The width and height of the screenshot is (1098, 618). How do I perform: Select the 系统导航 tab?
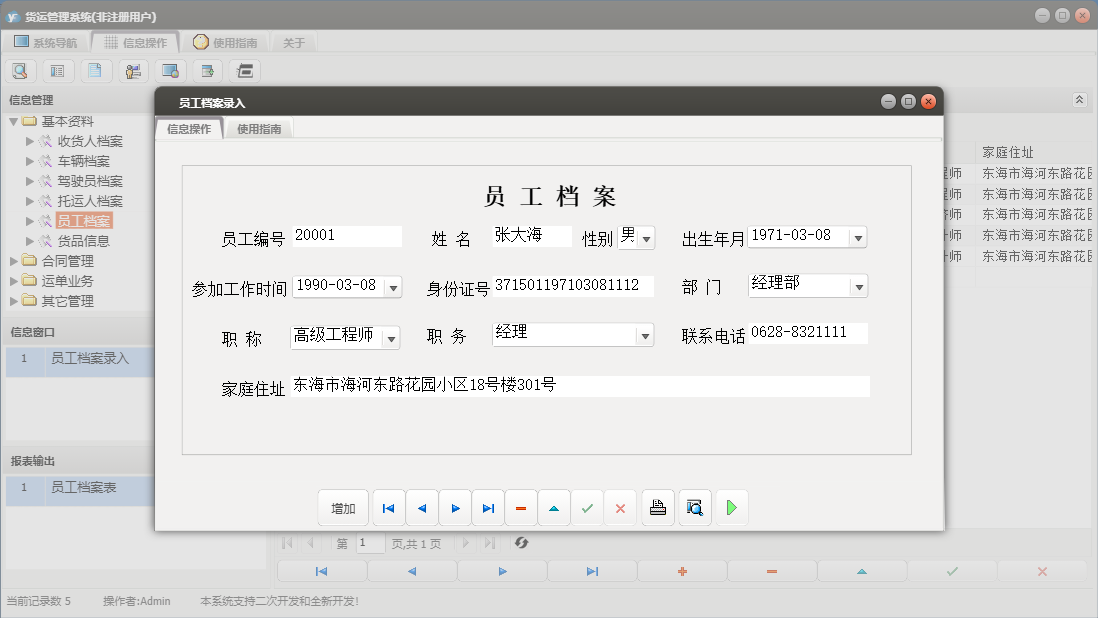pos(51,41)
